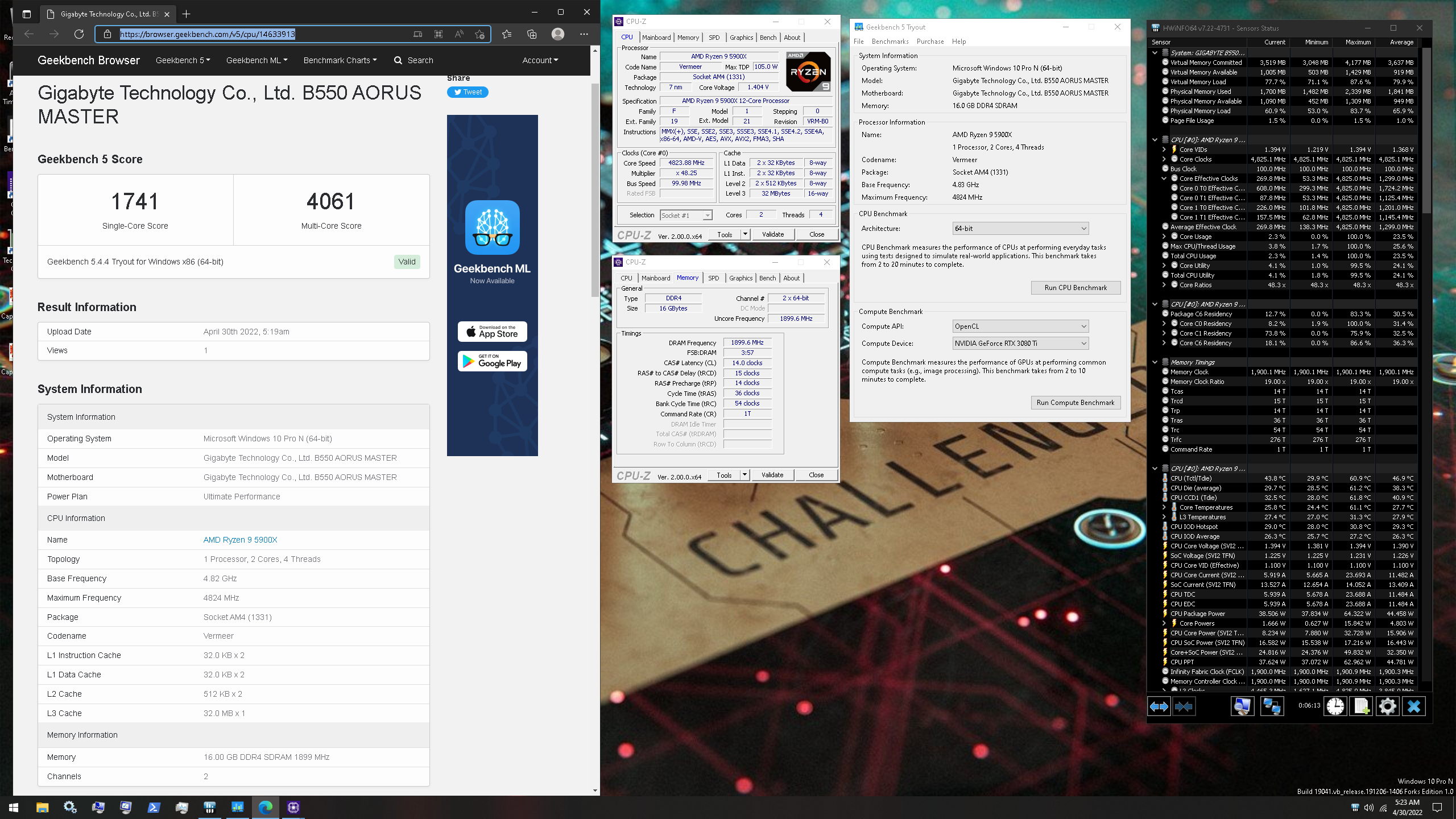
Task: Click Download on the App Store badge
Action: 492,332
